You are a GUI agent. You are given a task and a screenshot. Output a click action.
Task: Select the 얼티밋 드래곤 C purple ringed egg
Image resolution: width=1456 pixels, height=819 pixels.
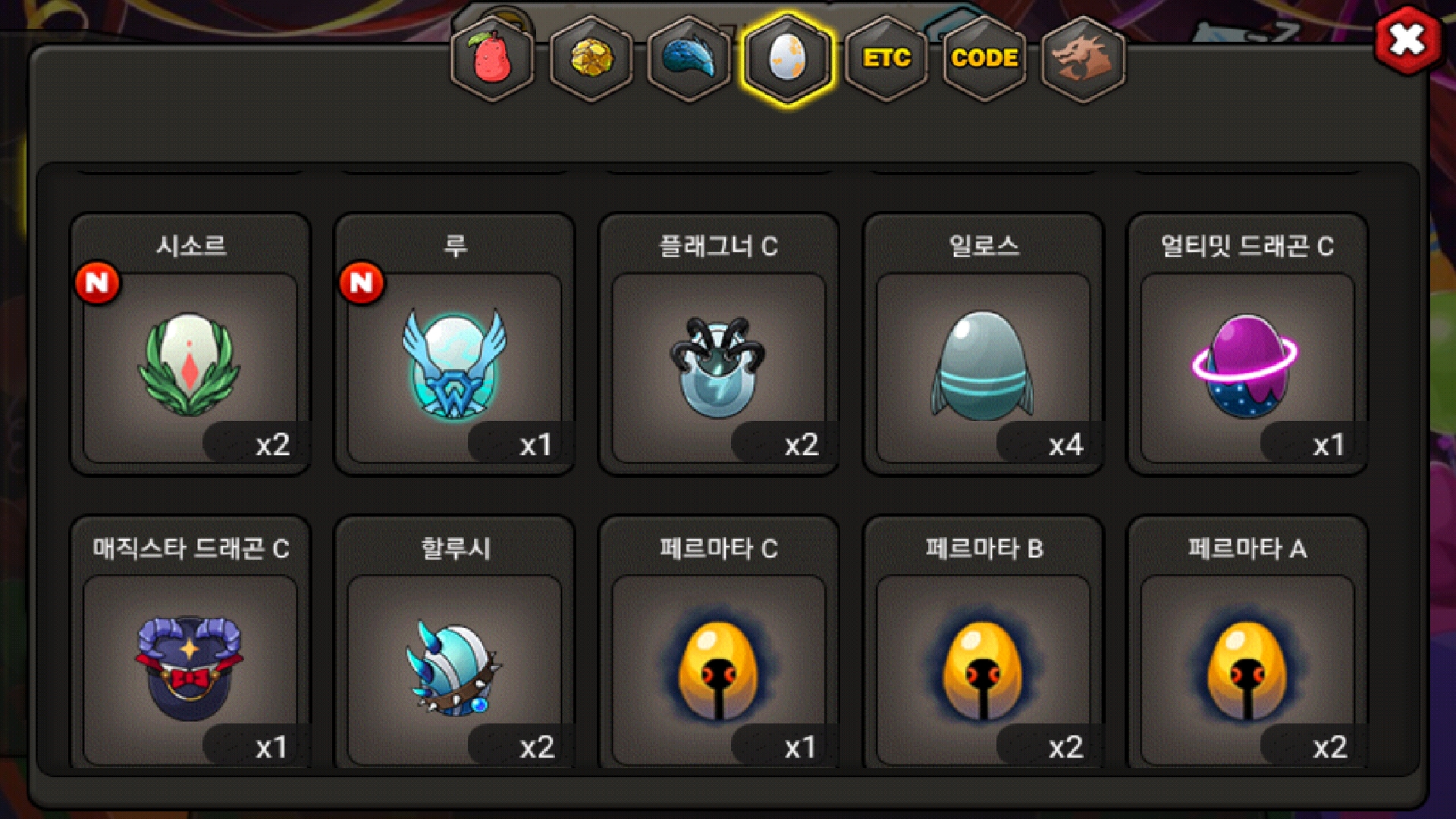tap(1247, 345)
